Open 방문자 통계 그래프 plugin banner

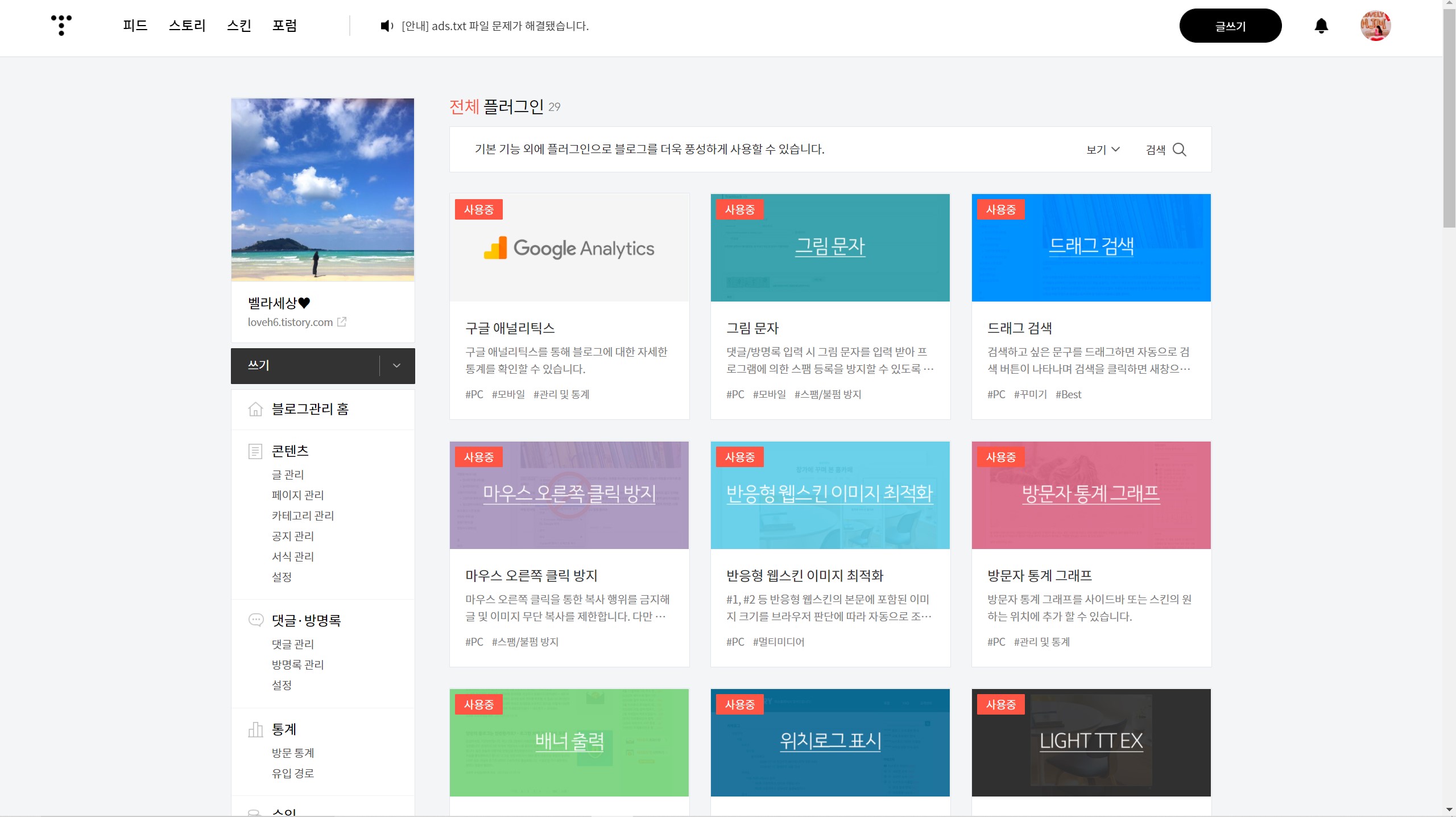pyautogui.click(x=1091, y=495)
